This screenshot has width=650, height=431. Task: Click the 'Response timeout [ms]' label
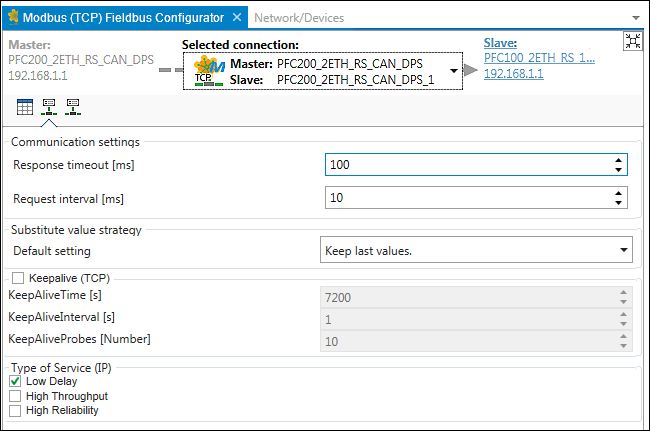click(x=74, y=165)
